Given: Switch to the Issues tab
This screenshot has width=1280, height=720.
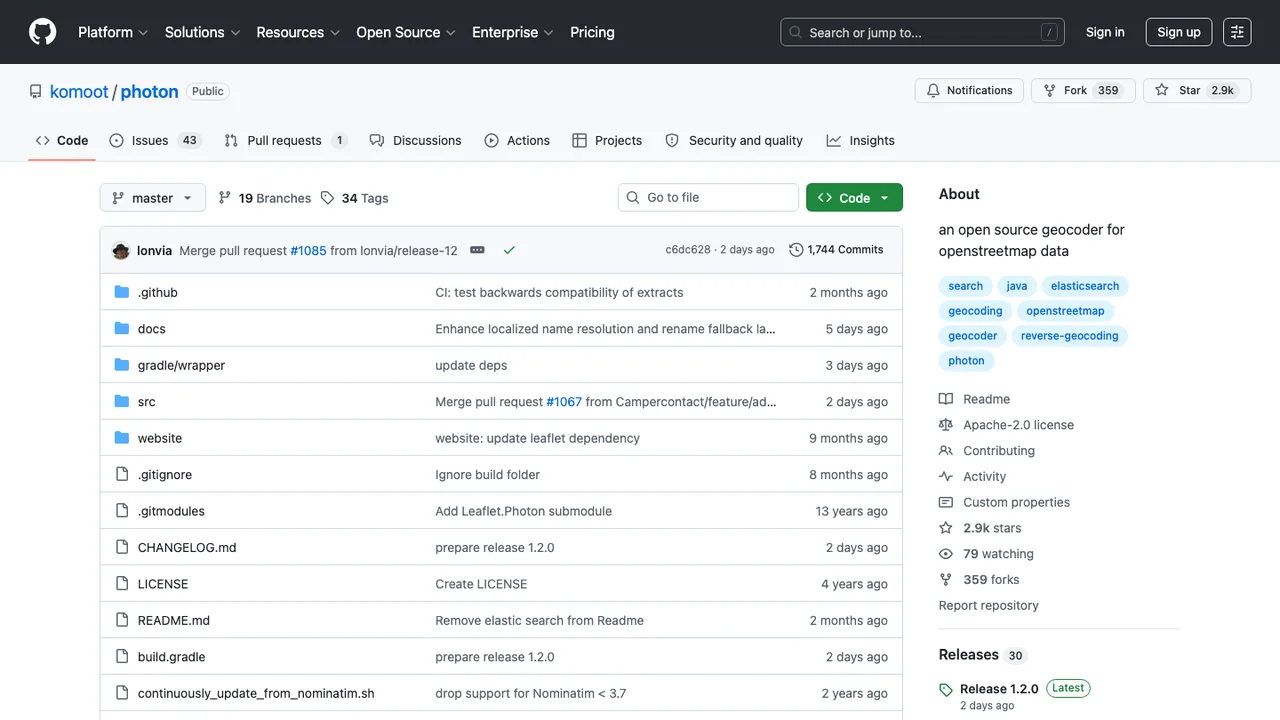Looking at the screenshot, I should (155, 141).
